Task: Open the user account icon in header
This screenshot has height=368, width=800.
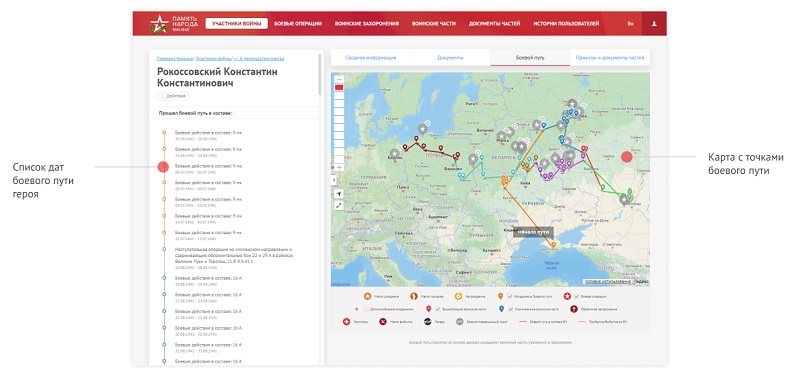Action: point(655,23)
